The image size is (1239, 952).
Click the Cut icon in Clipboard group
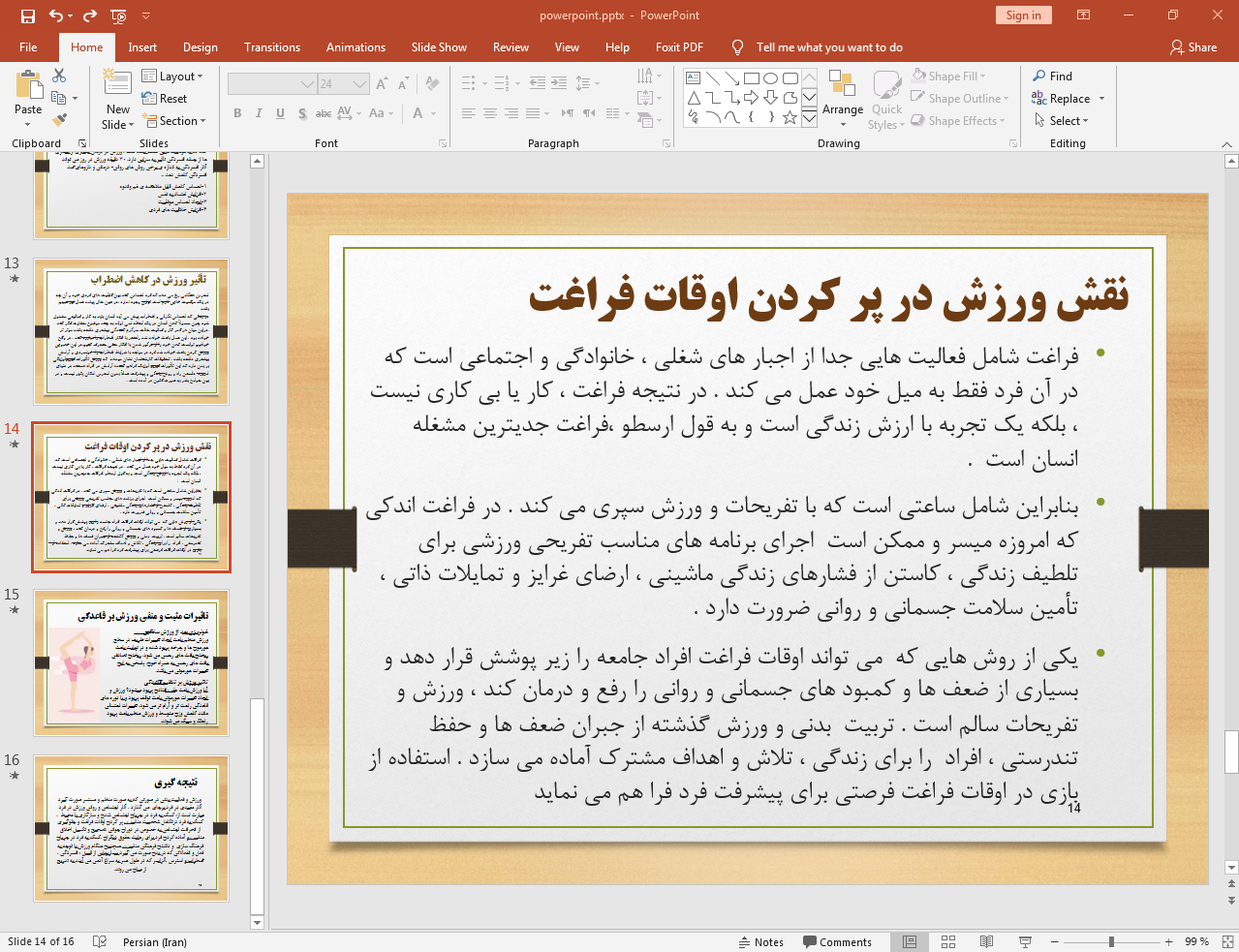[x=59, y=77]
